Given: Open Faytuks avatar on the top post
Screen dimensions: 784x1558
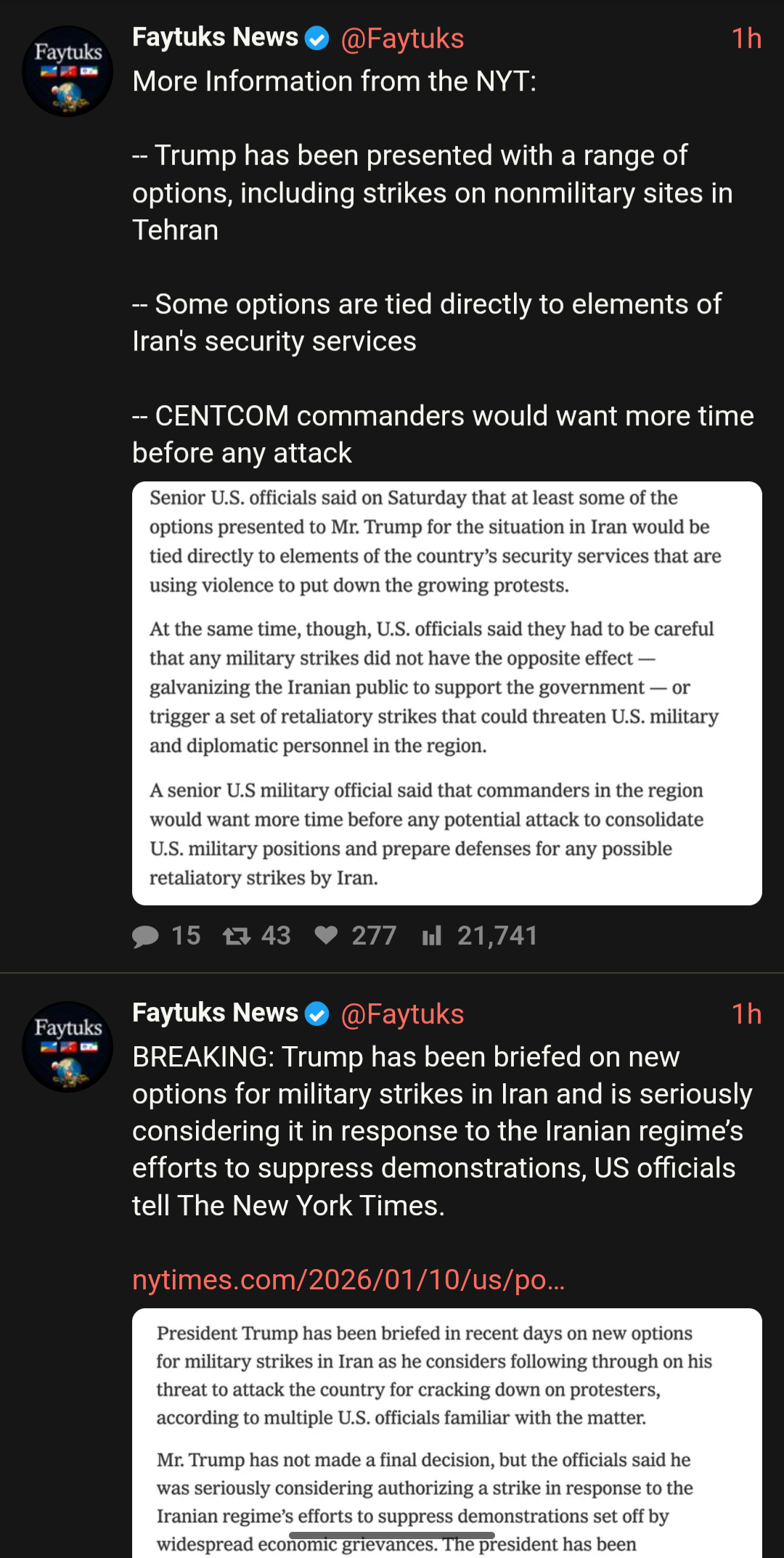Looking at the screenshot, I should [x=68, y=71].
